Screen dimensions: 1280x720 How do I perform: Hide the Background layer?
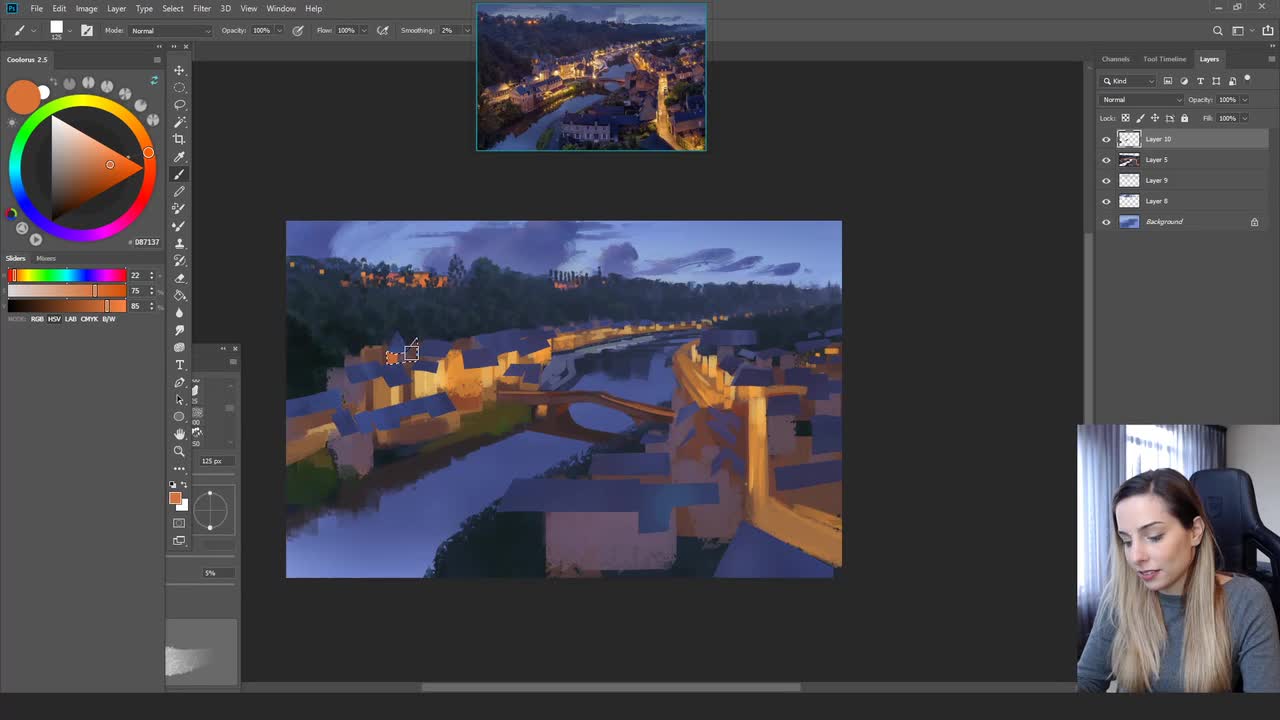point(1105,222)
